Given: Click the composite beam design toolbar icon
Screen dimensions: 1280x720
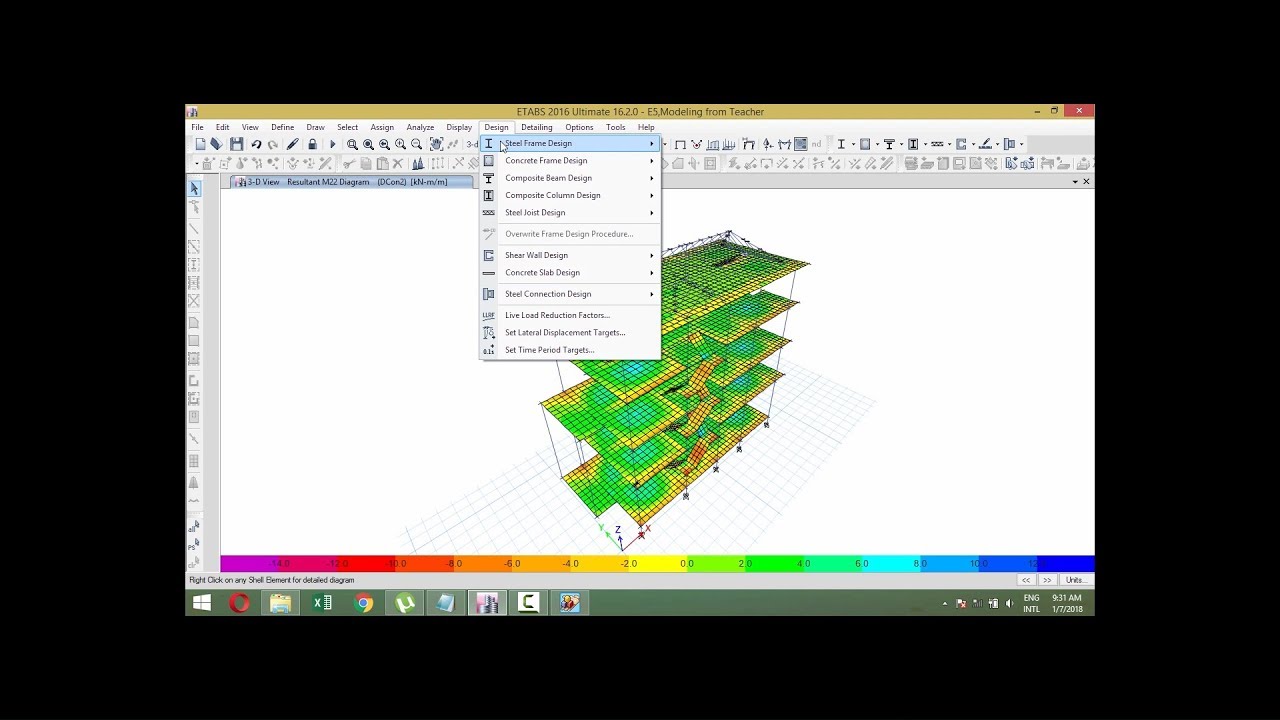Looking at the screenshot, I should [890, 144].
